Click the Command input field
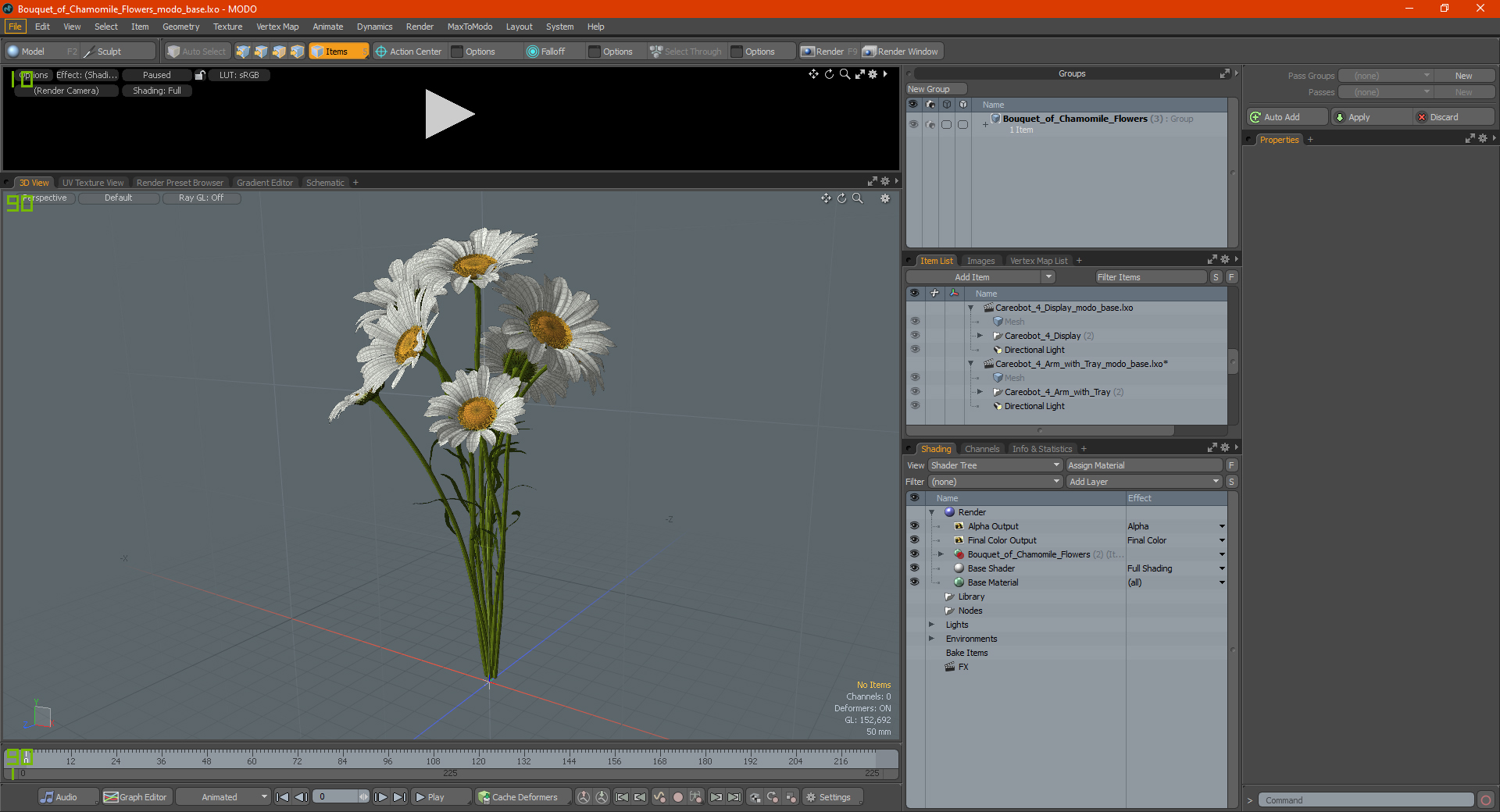Screen dimensions: 1500x812 (1366, 800)
